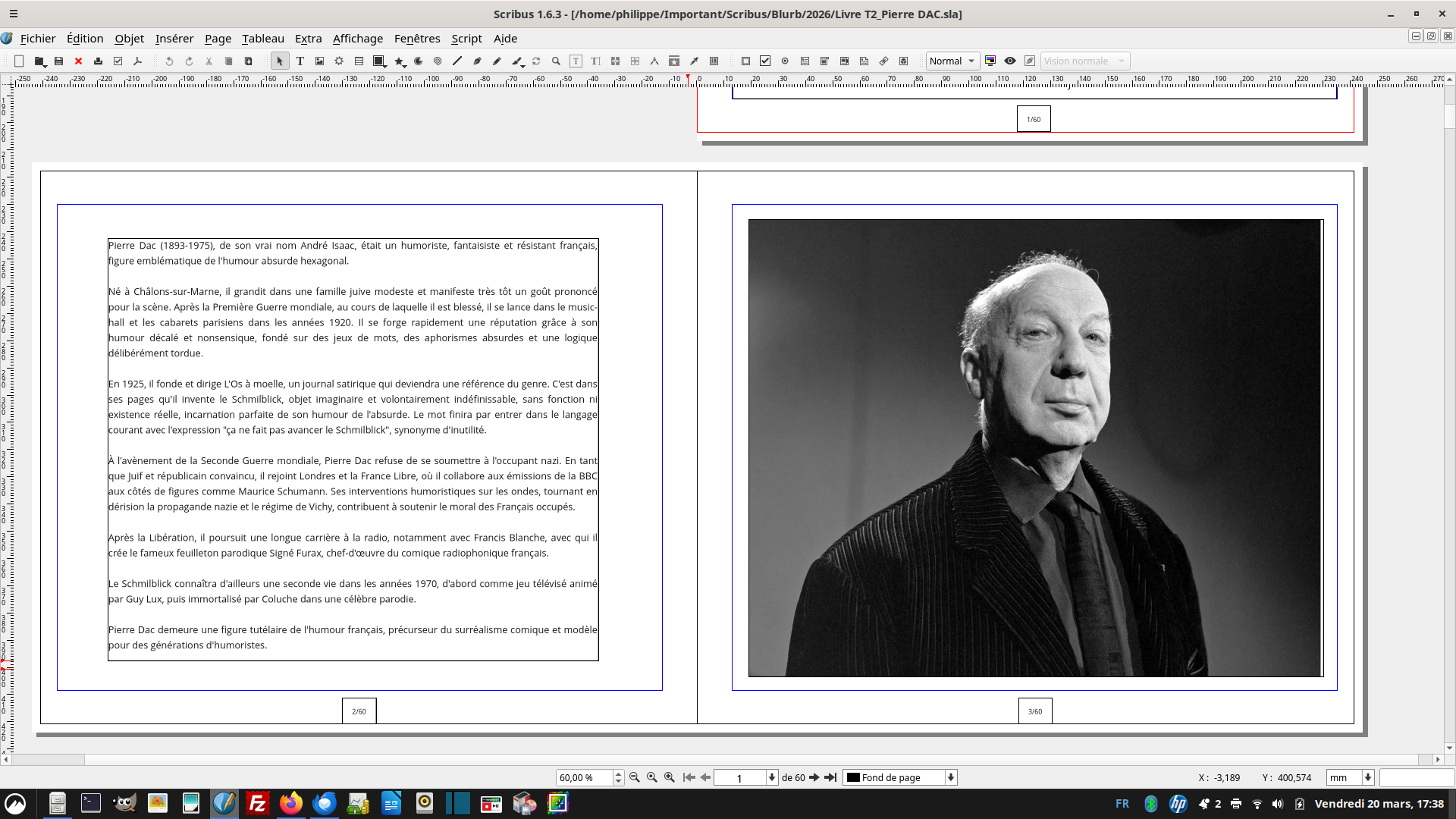This screenshot has width=1456, height=819.
Task: Jump to the last page with the end arrow
Action: pos(830,777)
